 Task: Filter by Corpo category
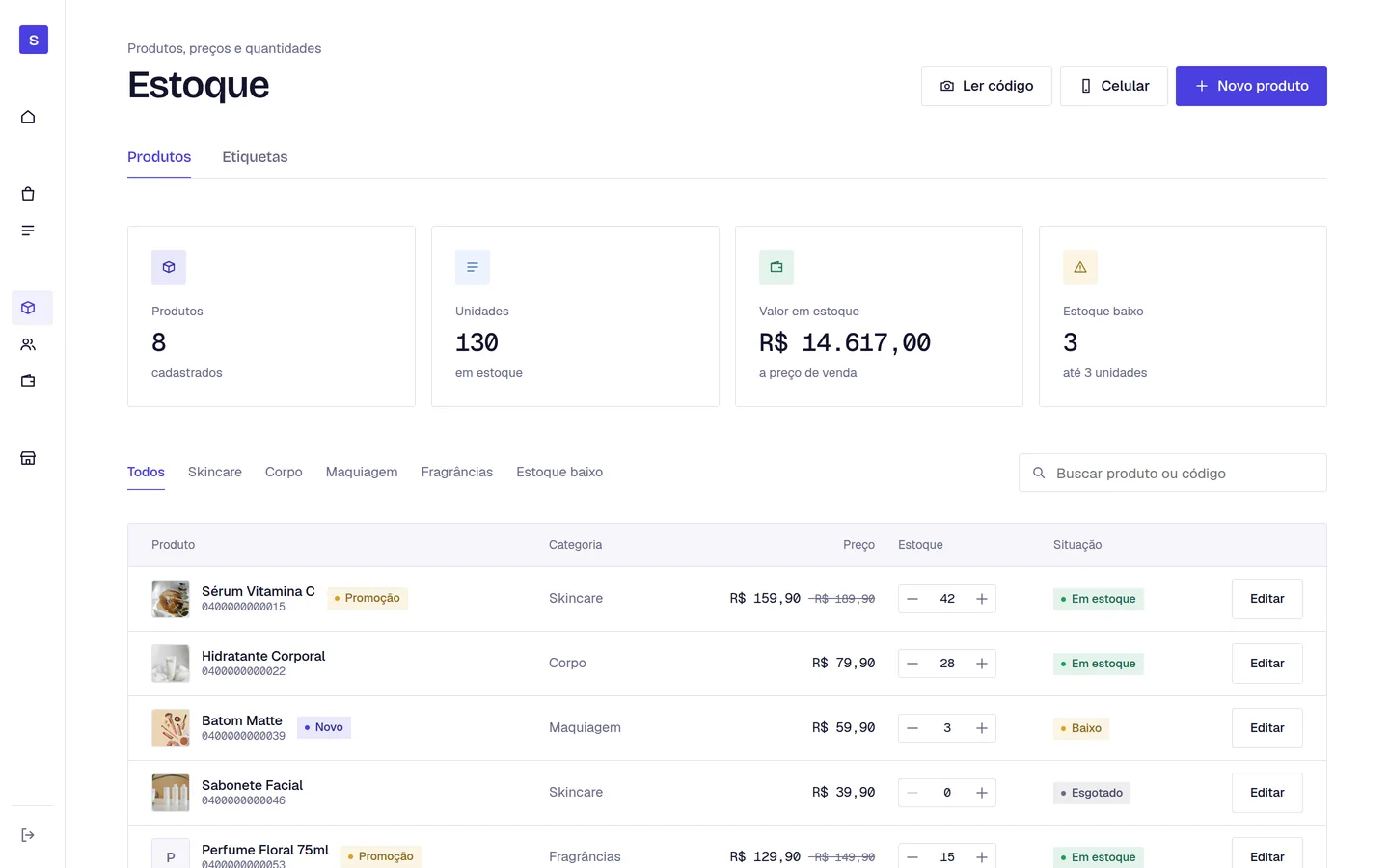284,472
